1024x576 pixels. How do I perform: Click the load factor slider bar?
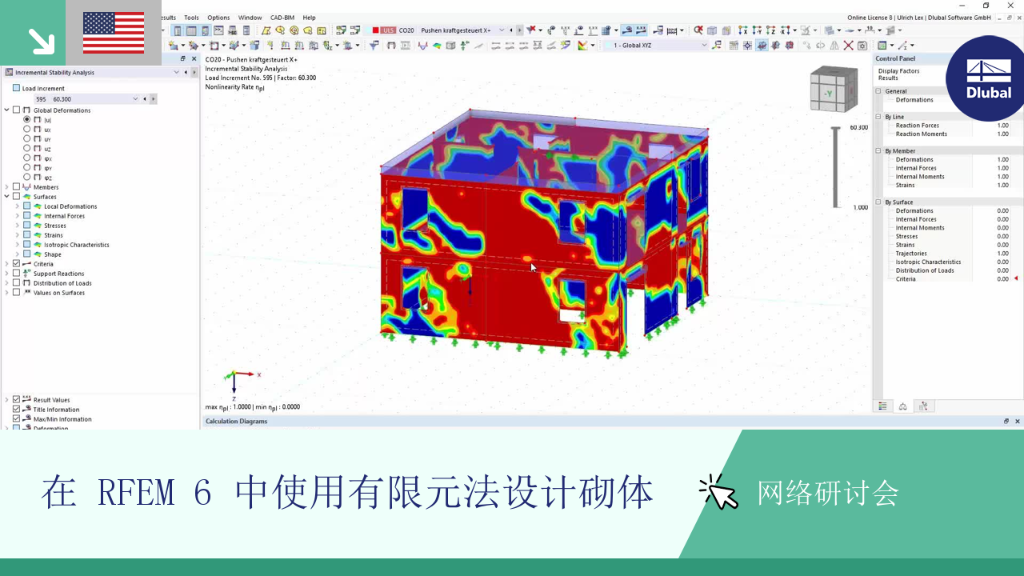tap(836, 167)
